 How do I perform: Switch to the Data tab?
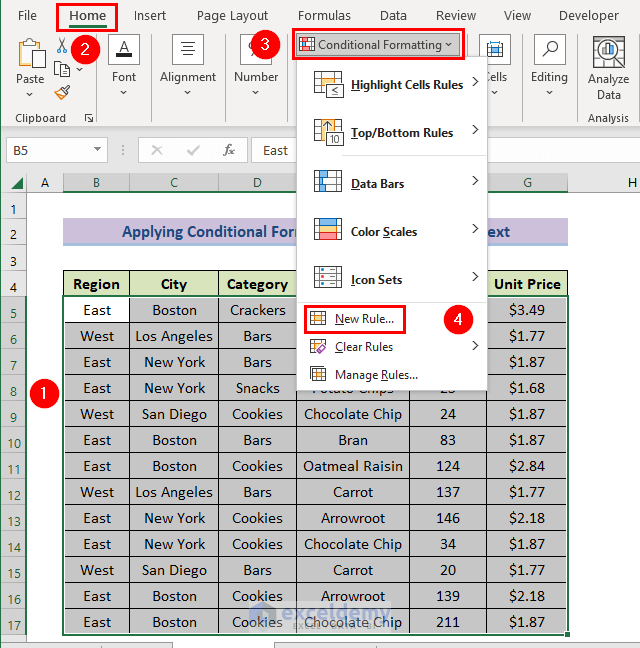click(393, 16)
